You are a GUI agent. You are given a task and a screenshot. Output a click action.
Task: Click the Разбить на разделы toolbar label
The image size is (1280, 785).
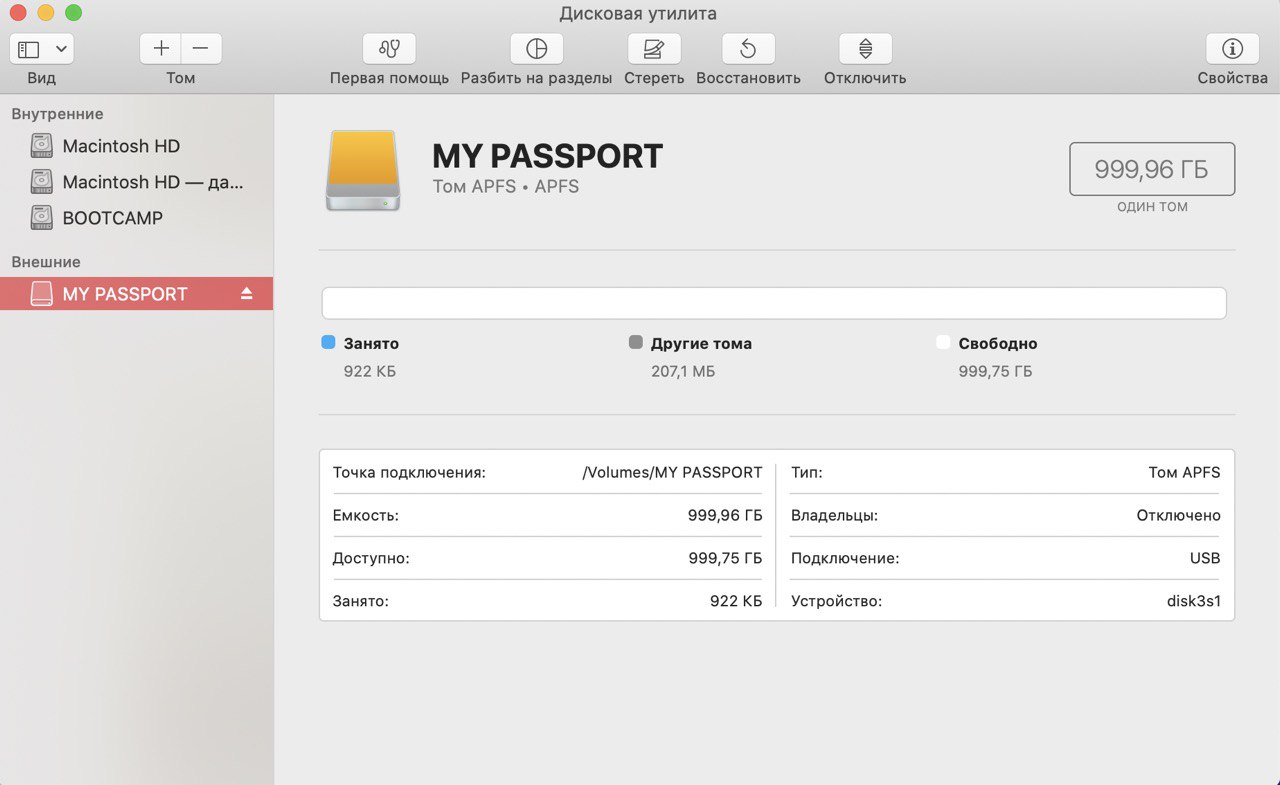(536, 78)
